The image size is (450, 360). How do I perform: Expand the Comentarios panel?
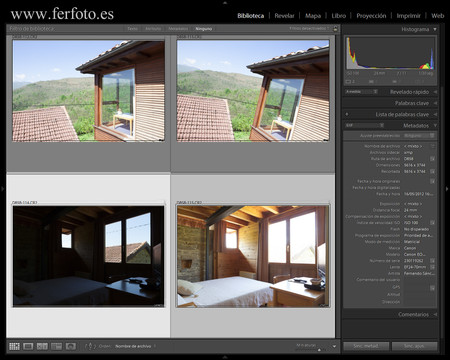(435, 314)
